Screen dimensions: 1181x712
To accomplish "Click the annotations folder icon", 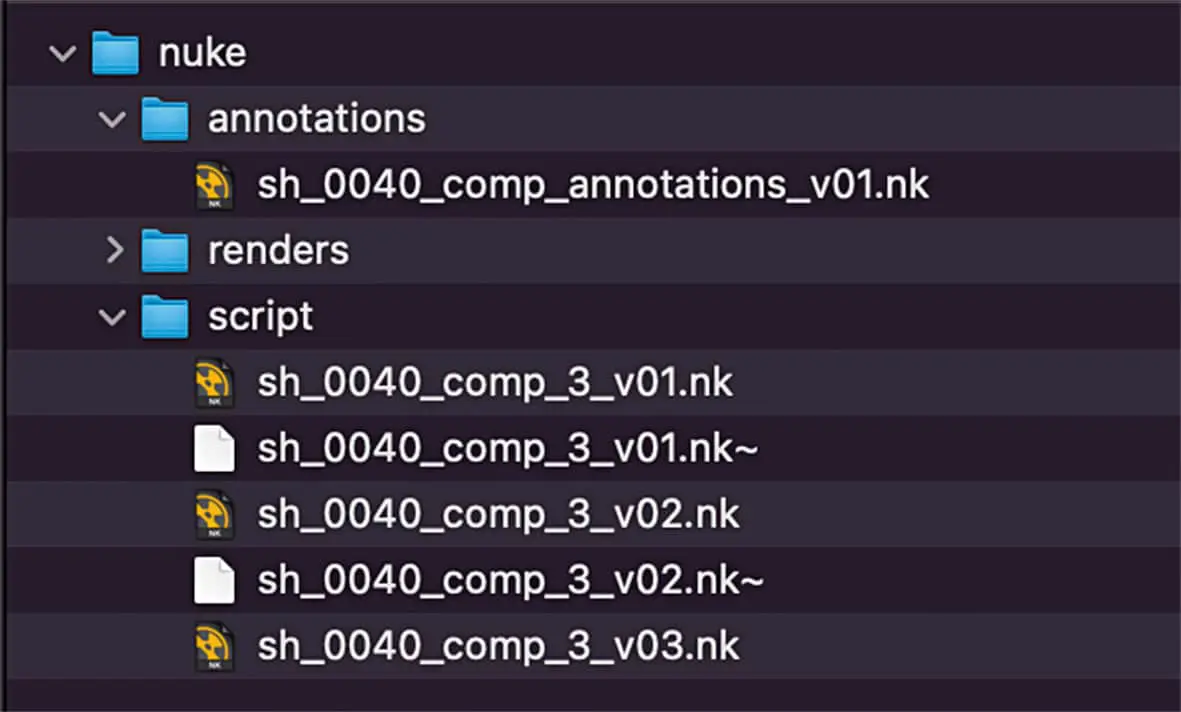I will pos(164,120).
